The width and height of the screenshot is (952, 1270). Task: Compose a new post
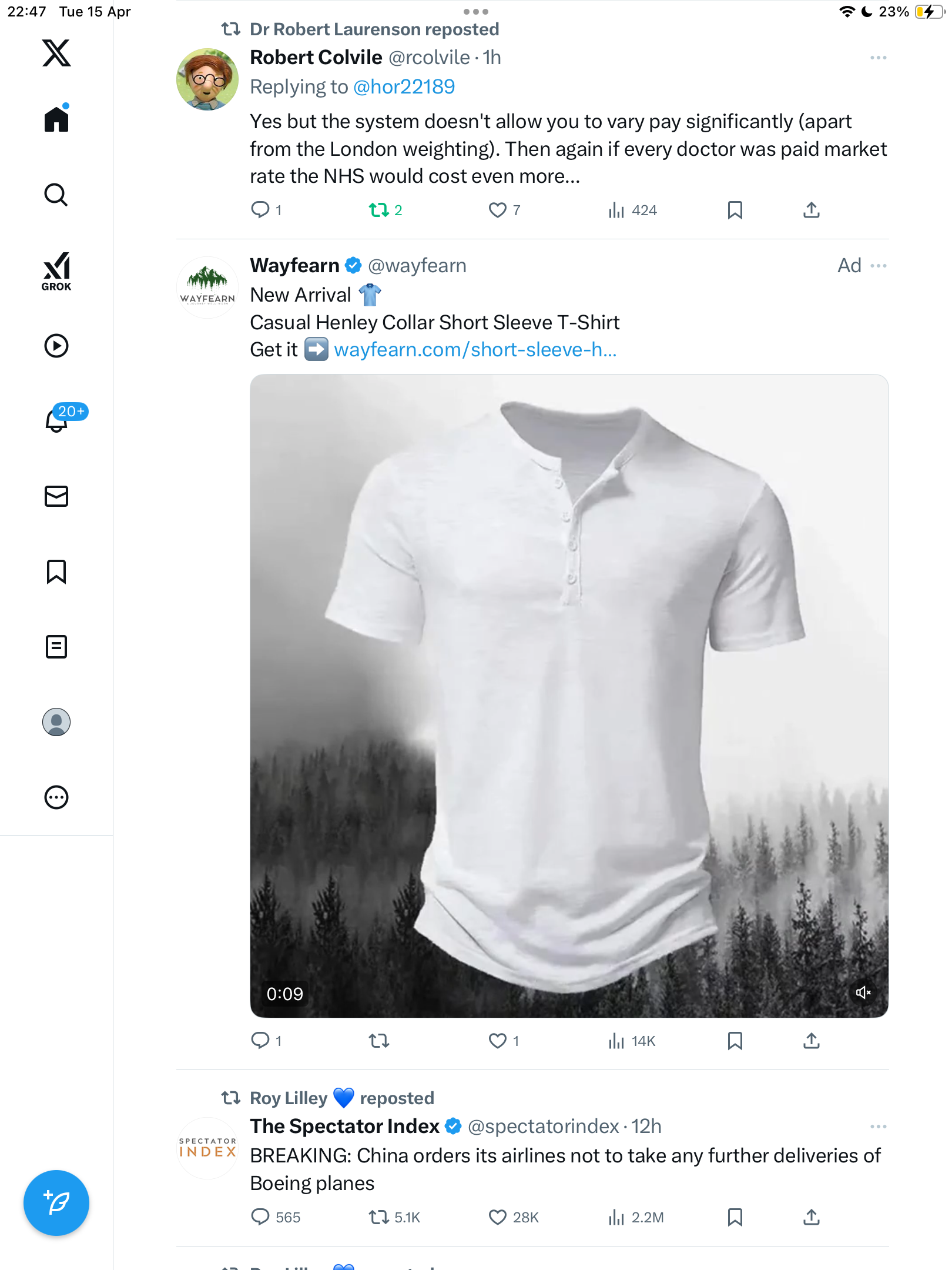click(56, 1202)
